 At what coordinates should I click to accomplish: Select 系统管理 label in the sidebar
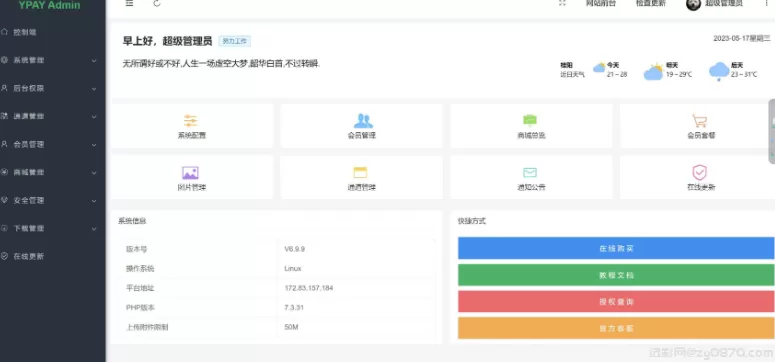[x=29, y=60]
